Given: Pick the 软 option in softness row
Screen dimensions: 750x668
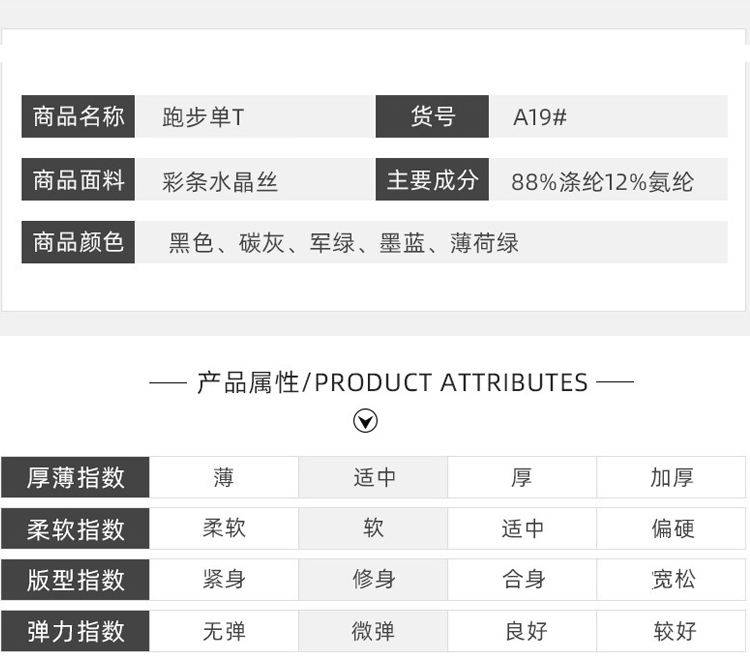Looking at the screenshot, I should click(374, 528).
